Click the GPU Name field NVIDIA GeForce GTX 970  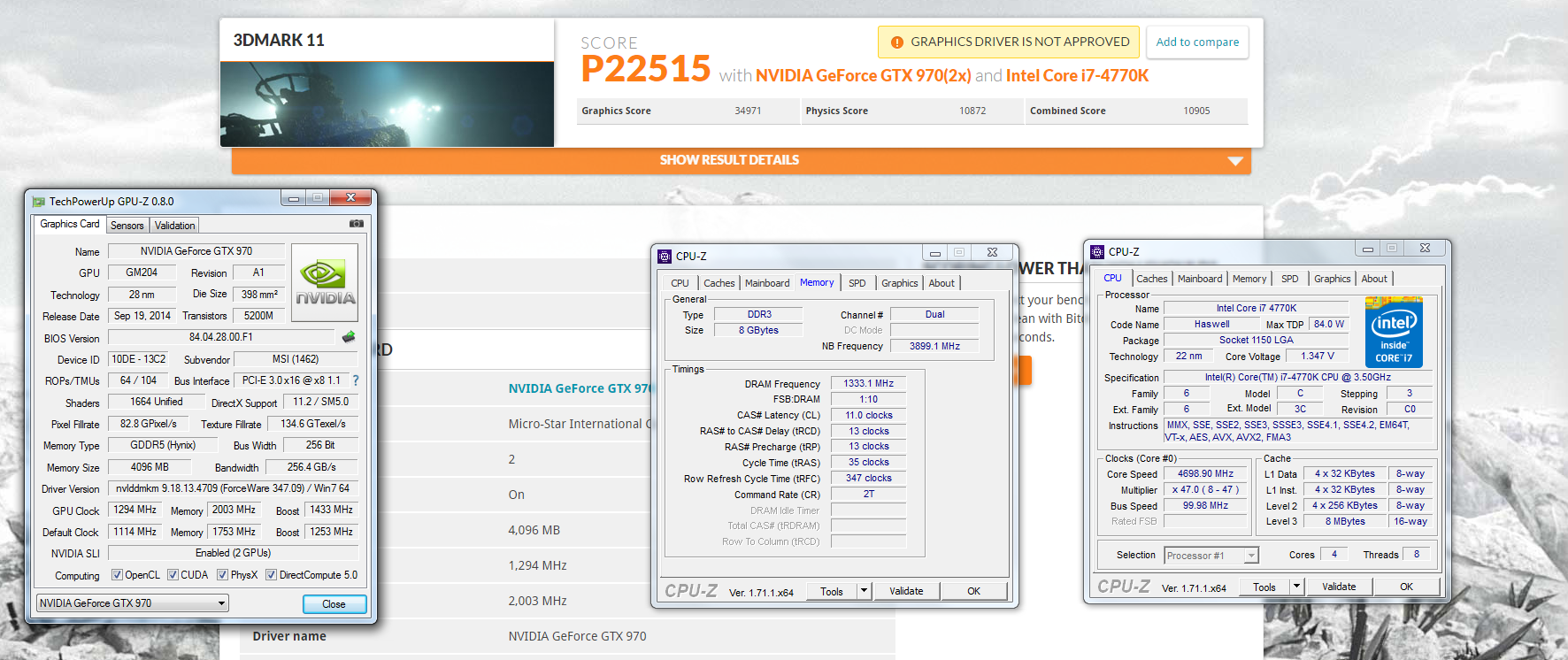(196, 251)
